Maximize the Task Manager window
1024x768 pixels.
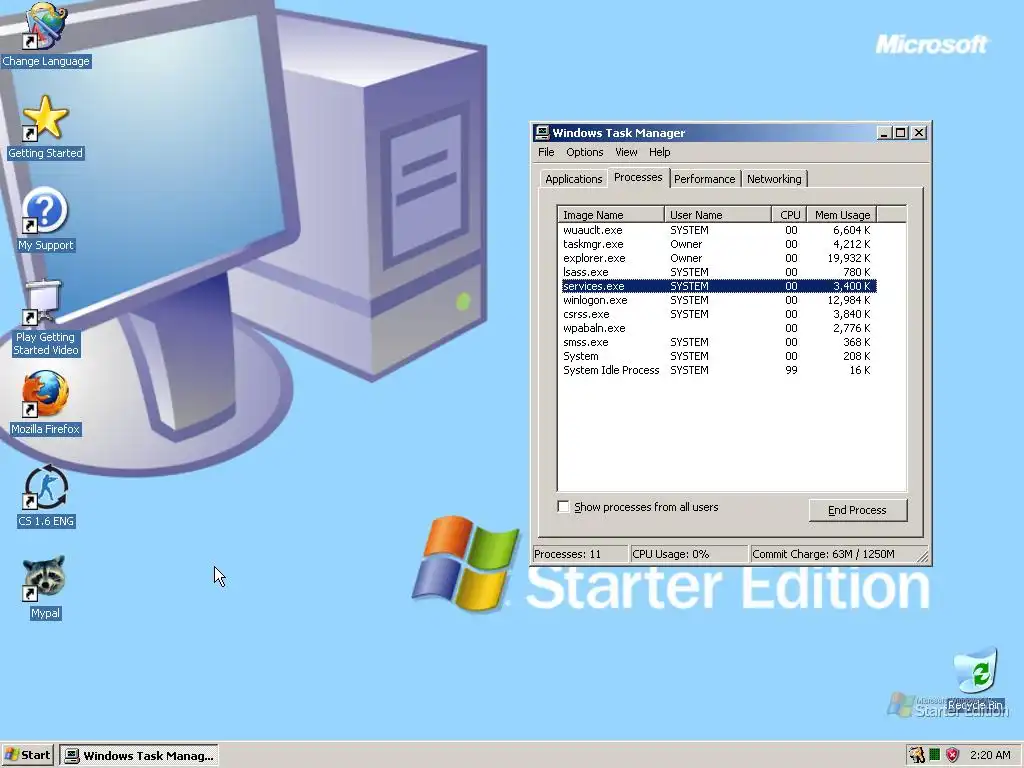(901, 133)
